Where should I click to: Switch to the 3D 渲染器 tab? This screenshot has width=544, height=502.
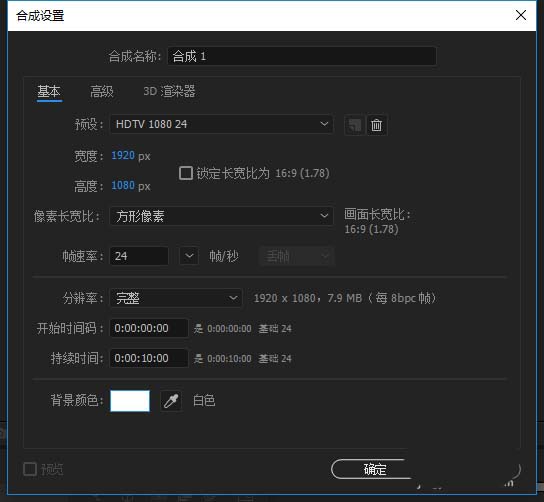169,92
